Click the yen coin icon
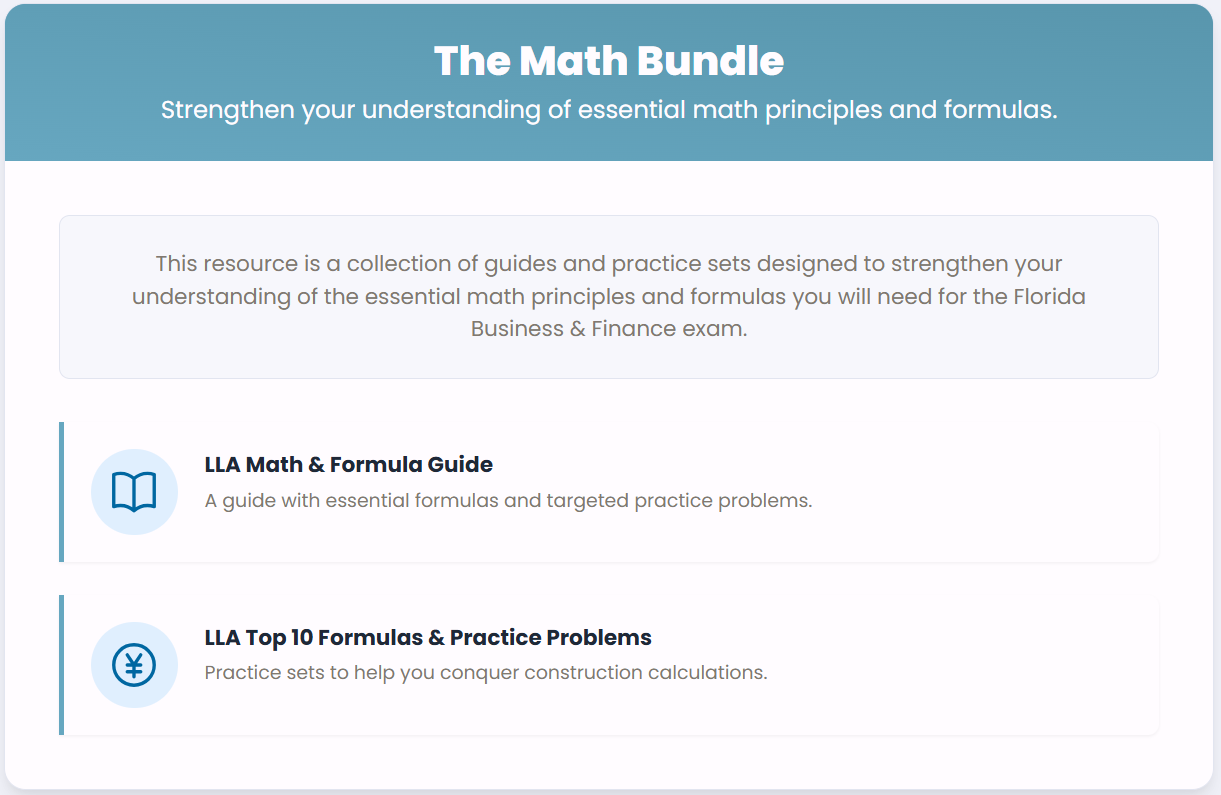The height and width of the screenshot is (795, 1221). click(134, 665)
